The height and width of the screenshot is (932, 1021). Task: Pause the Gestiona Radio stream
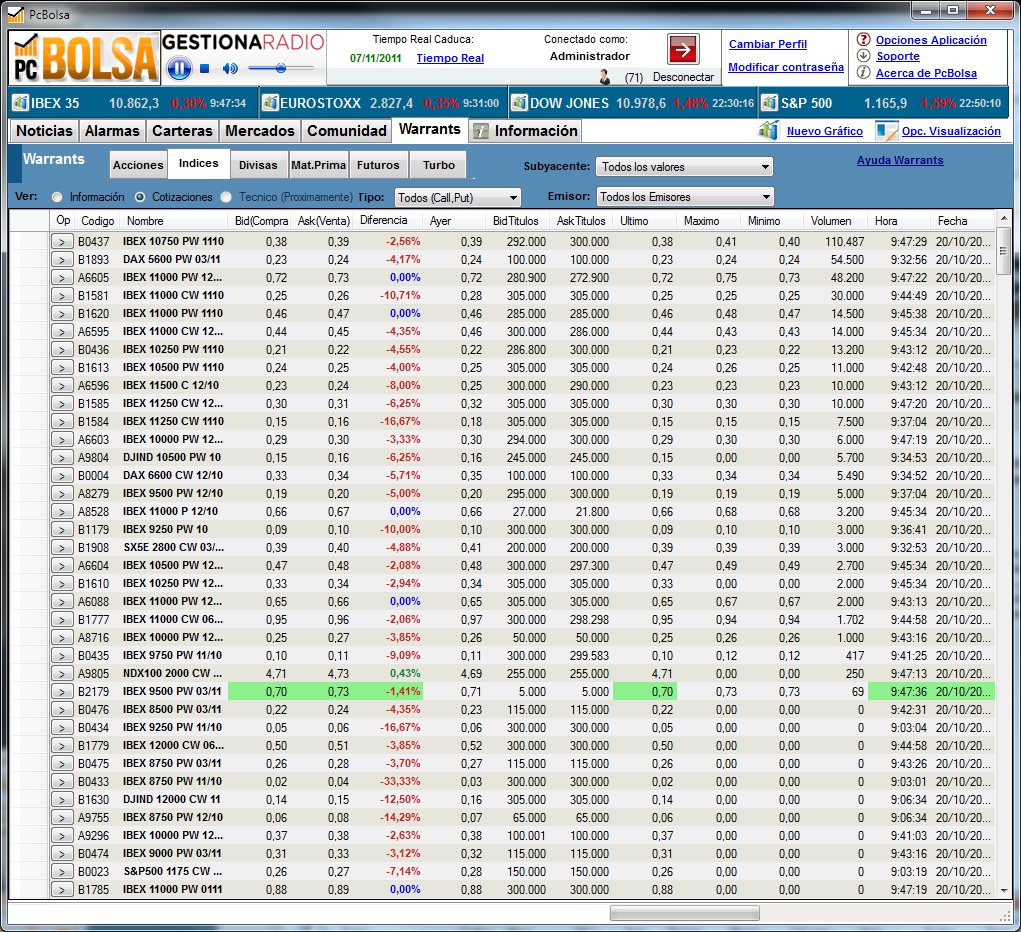pyautogui.click(x=179, y=68)
